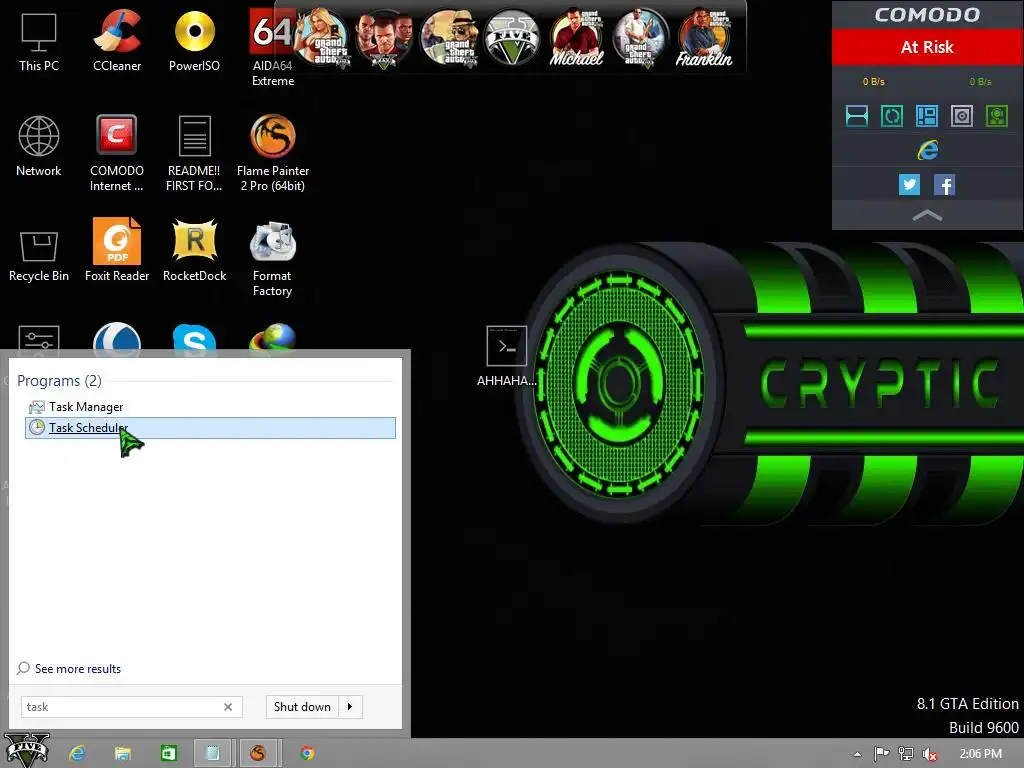Click the 2:06 PM clock
This screenshot has height=768, width=1024.
pos(980,754)
